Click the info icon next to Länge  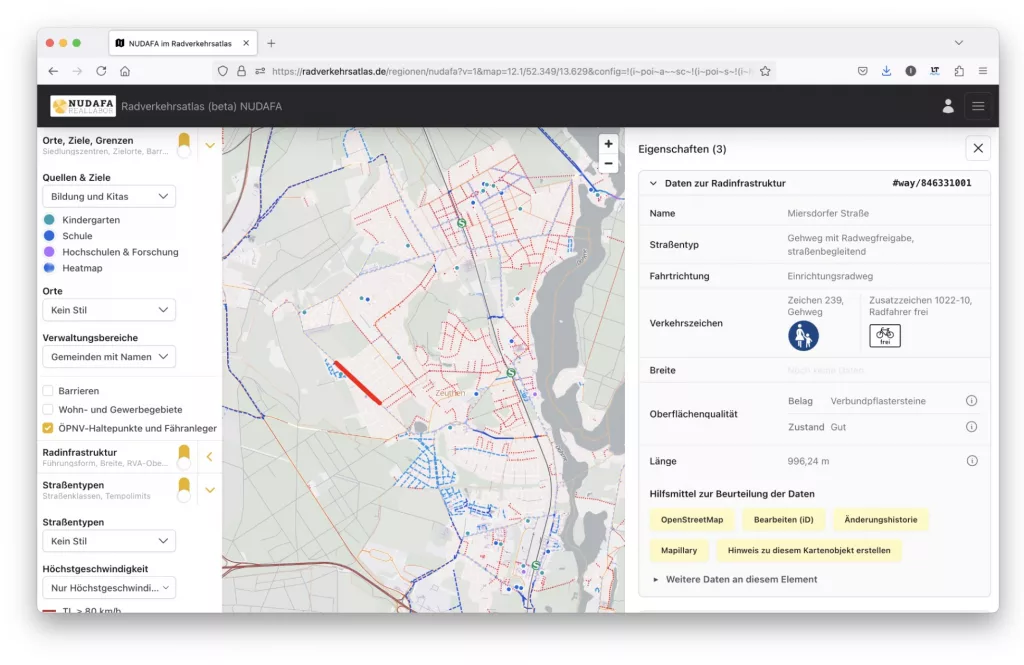[971, 459]
